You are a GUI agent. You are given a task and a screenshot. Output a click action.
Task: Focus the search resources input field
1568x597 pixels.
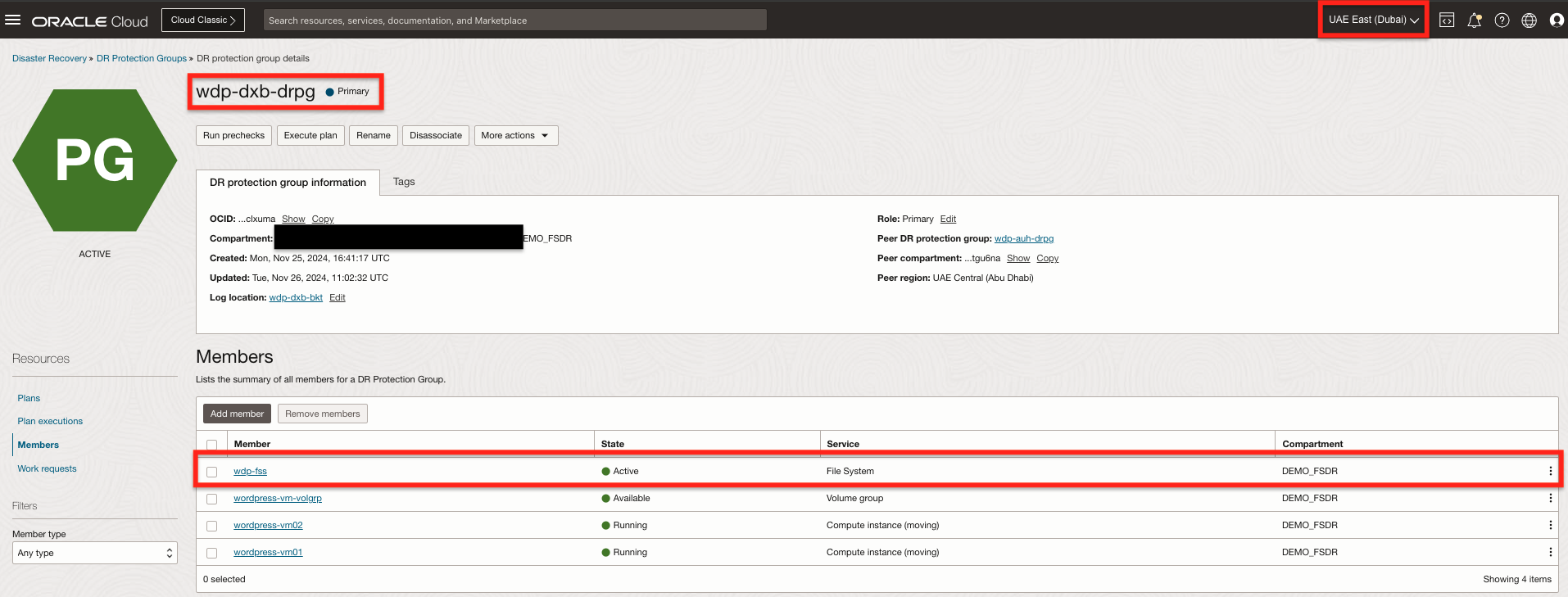coord(515,20)
